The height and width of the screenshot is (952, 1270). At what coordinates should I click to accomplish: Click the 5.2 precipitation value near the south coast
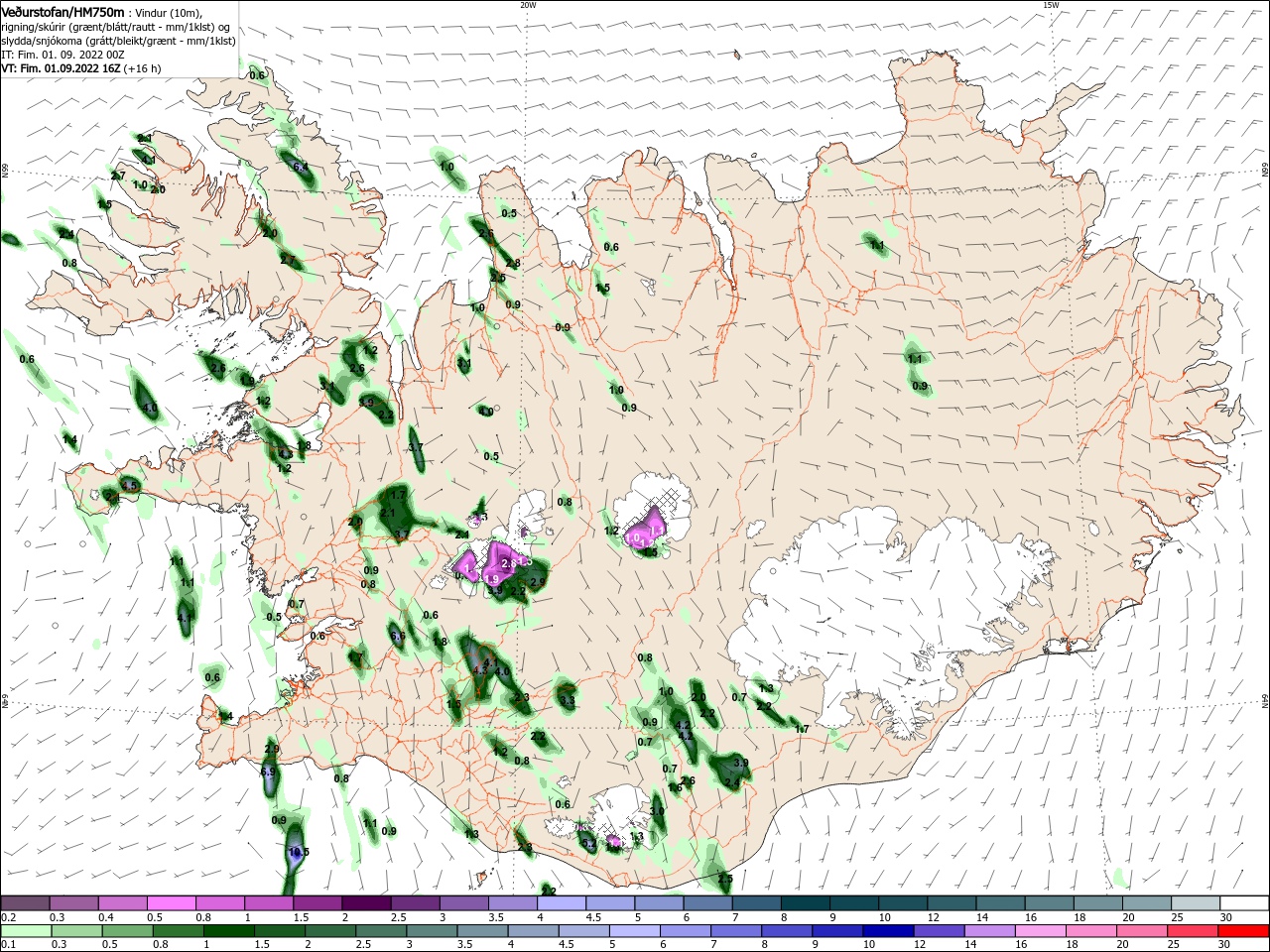(x=587, y=843)
